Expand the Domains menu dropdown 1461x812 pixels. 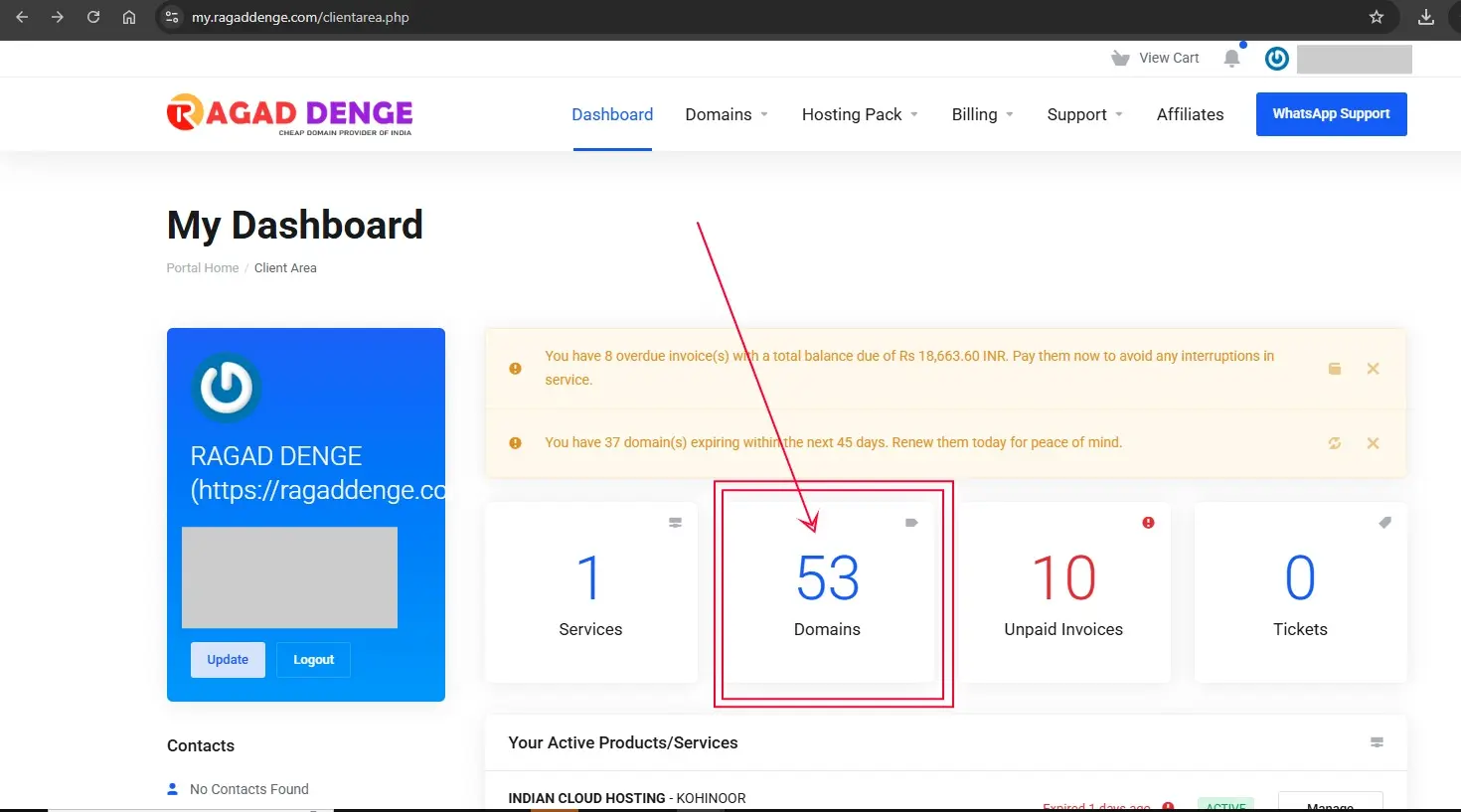(x=727, y=114)
